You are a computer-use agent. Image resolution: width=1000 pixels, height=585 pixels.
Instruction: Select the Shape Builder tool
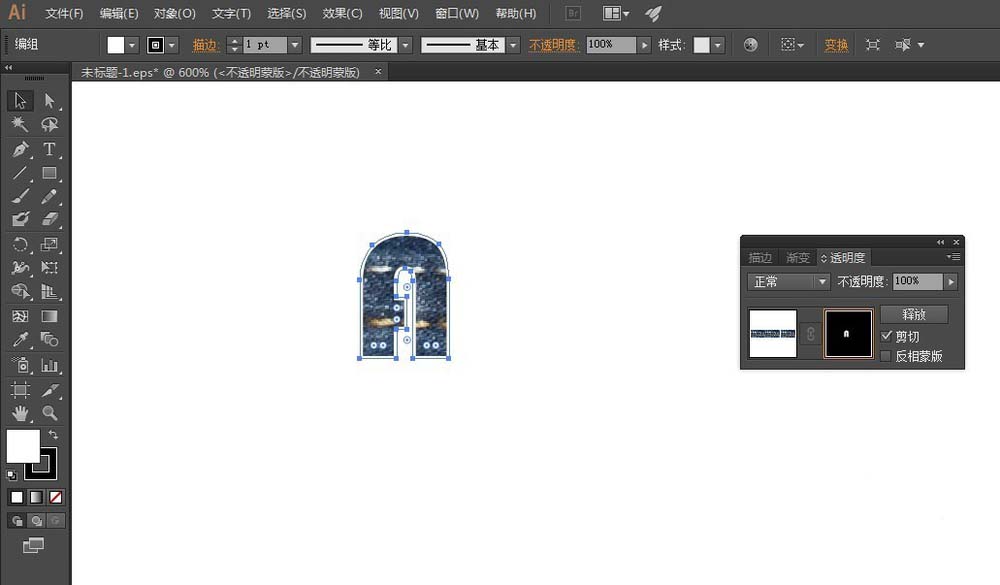point(20,292)
